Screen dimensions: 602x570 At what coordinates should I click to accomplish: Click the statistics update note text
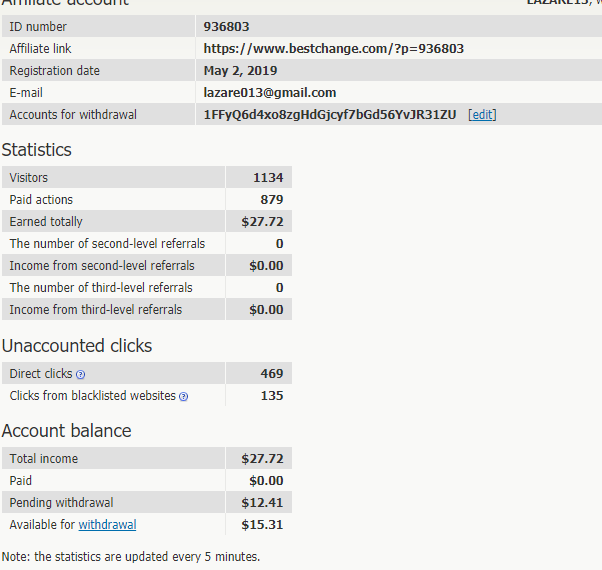pyautogui.click(x=131, y=557)
